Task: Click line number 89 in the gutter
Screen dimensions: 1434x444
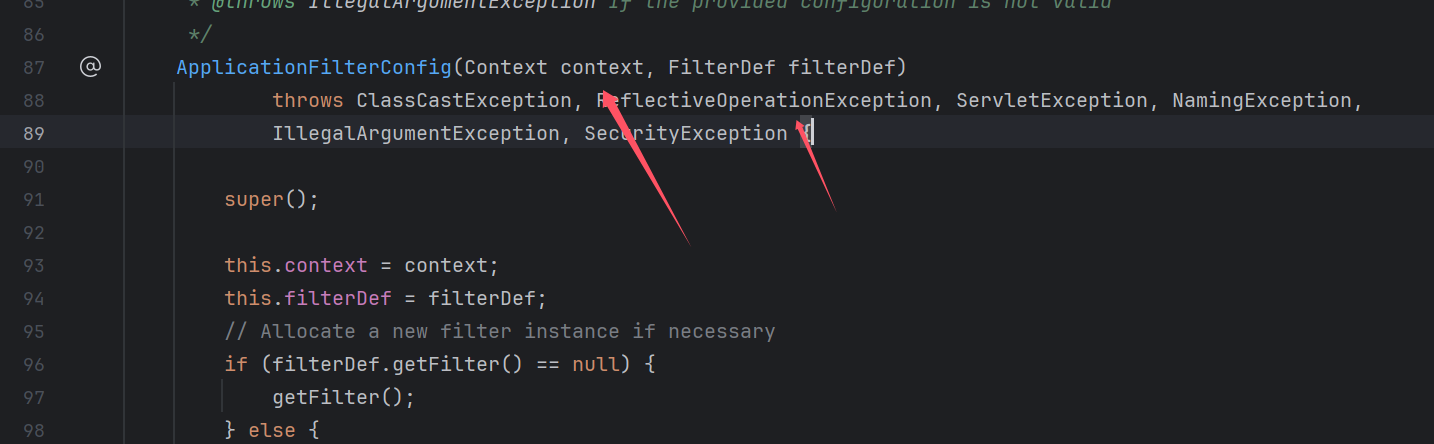Action: [x=33, y=133]
